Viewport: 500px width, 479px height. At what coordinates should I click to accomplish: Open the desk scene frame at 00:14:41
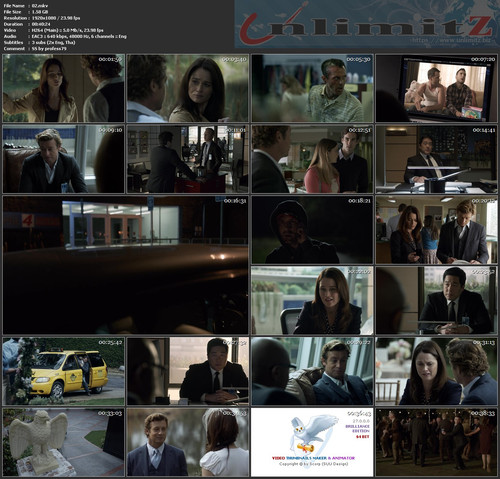click(437, 159)
